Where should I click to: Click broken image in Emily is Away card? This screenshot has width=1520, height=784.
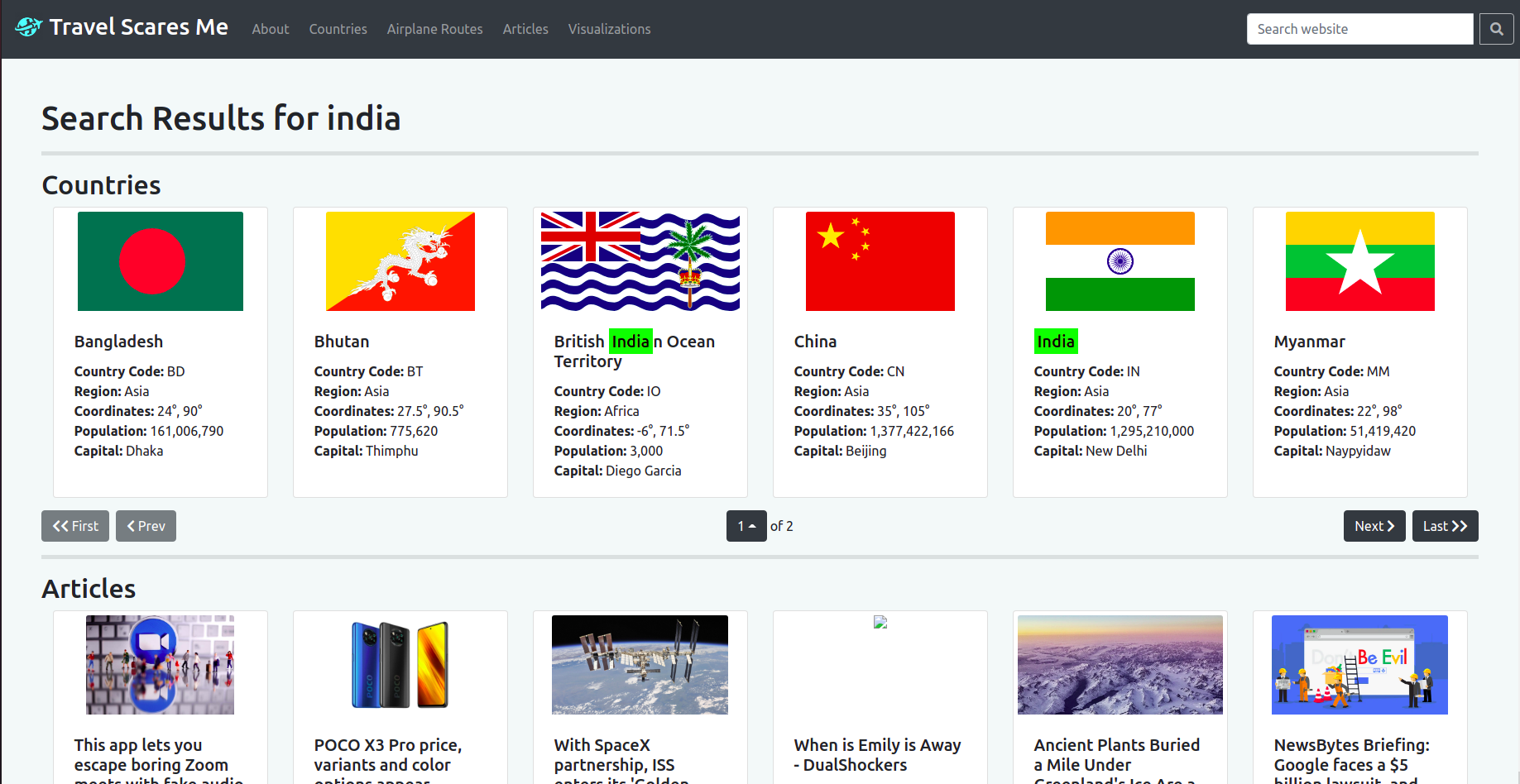[880, 622]
